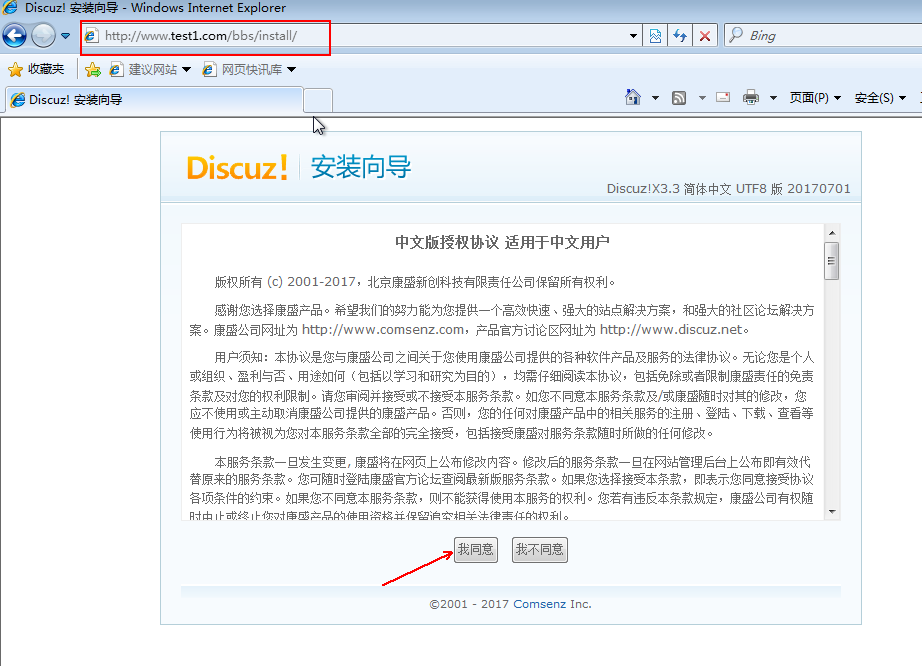Stop loading with the red X icon

tap(704, 36)
